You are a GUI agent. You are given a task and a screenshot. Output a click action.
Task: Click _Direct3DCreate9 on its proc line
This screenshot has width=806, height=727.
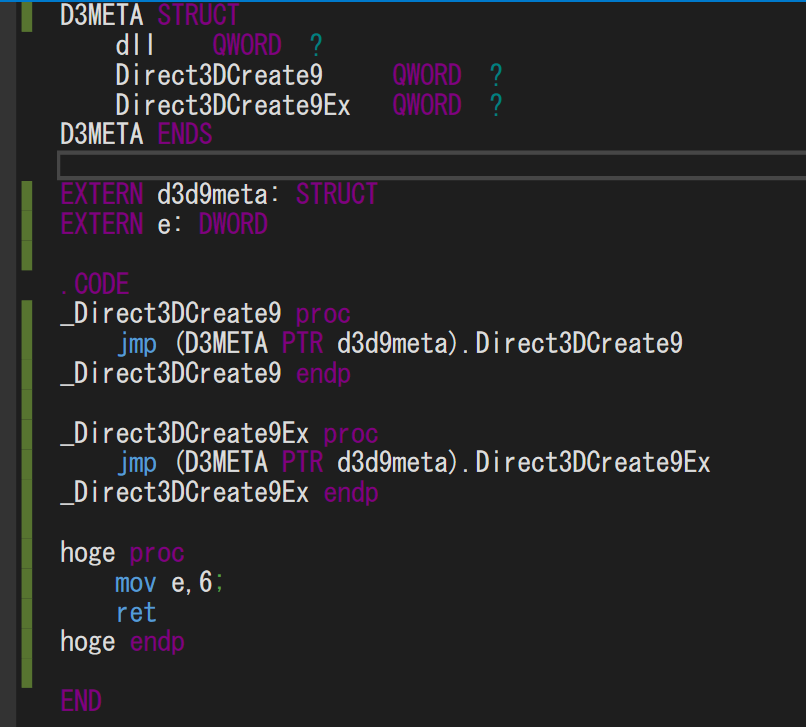point(171,314)
